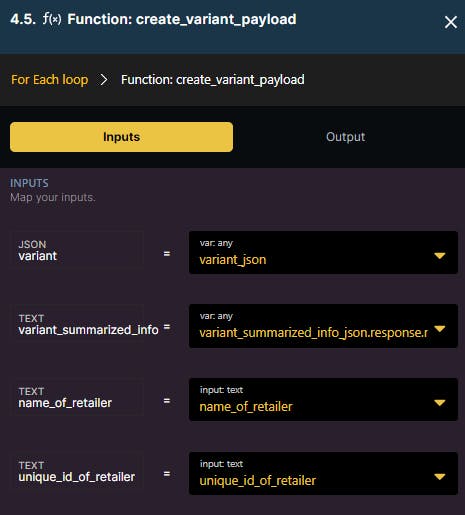The image size is (465, 515).
Task: Open the unique_id_of_retailer value dropdown arrow
Action: click(x=440, y=477)
